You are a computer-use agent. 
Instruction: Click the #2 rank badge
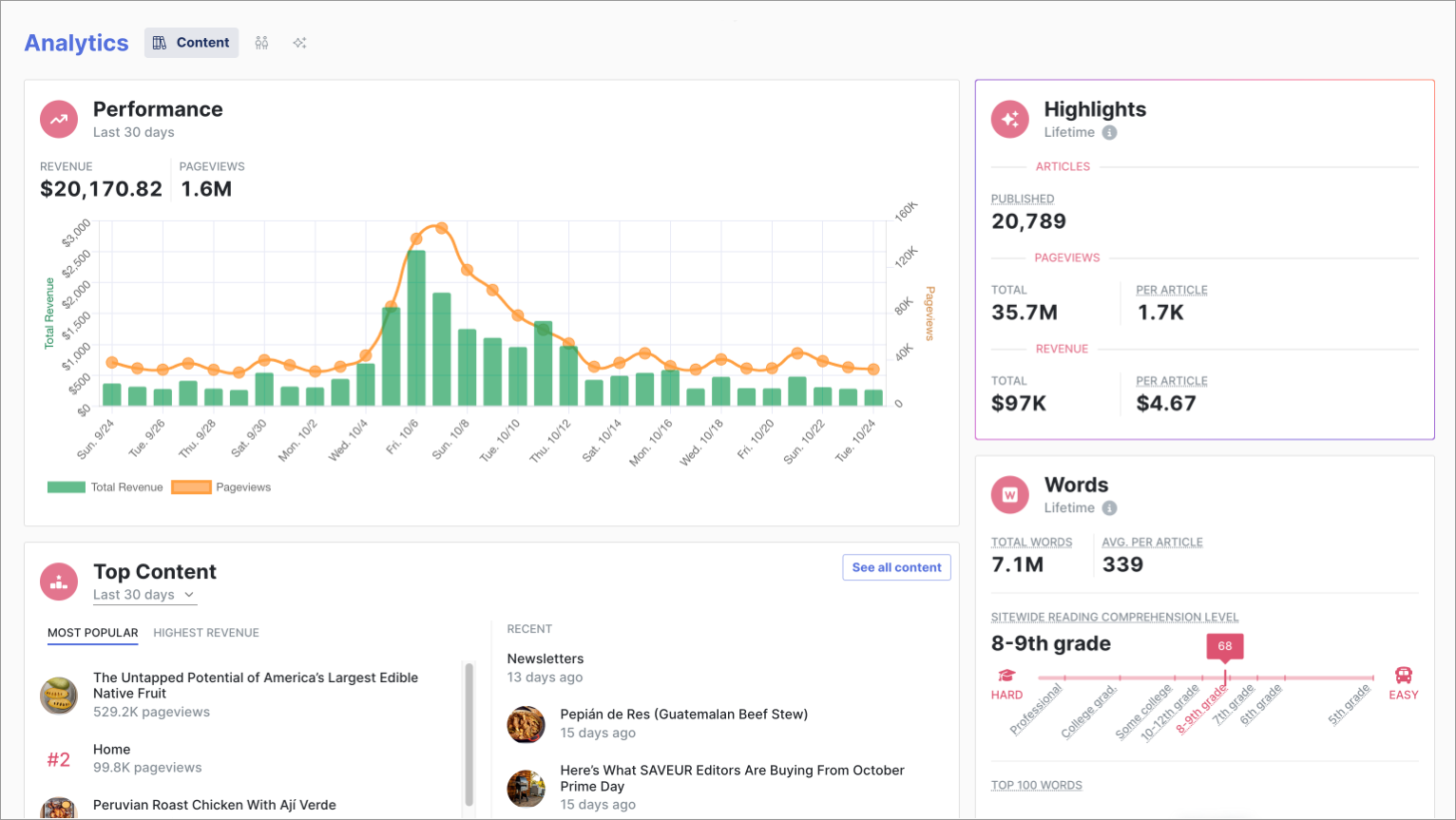[x=59, y=759]
